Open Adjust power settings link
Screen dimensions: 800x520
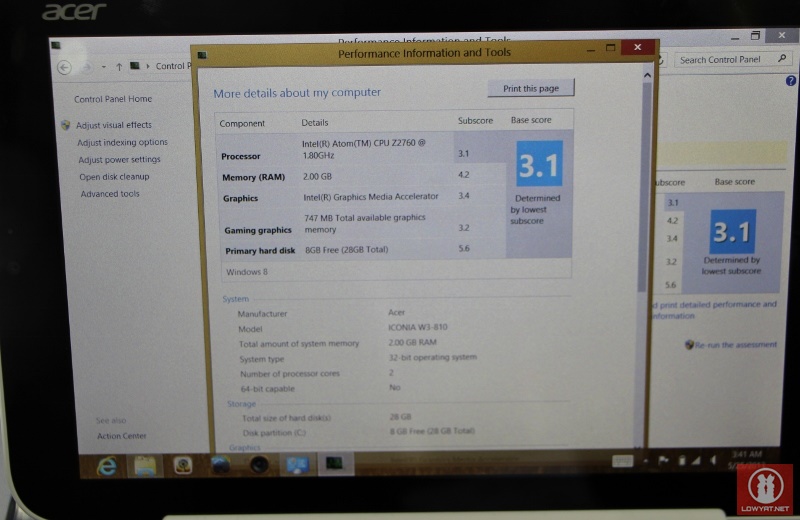(x=119, y=160)
